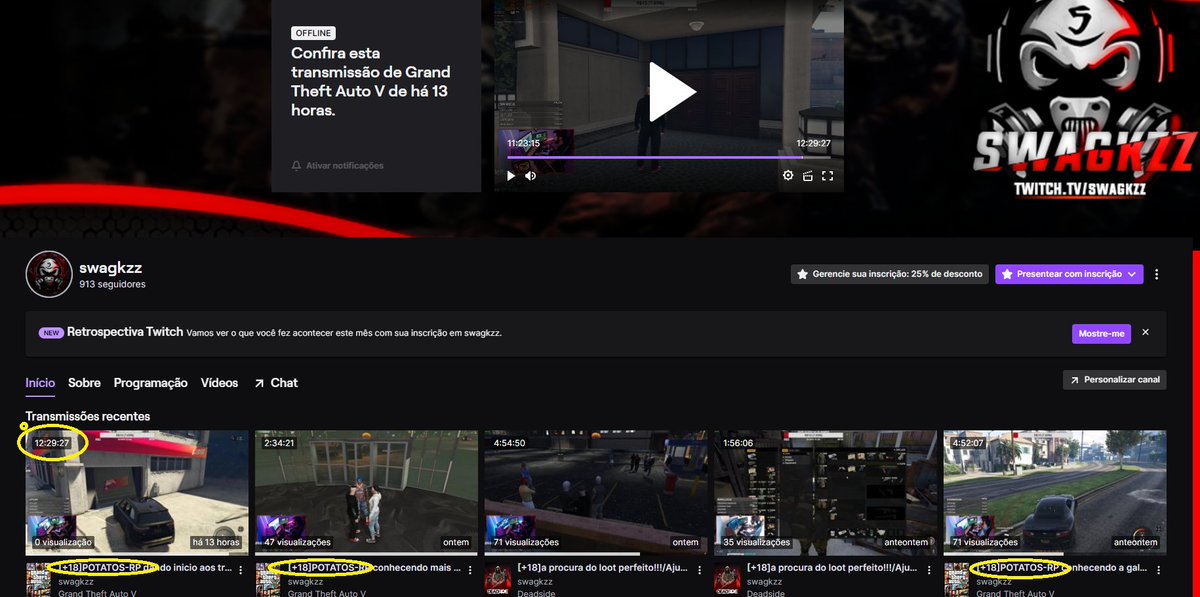Click GTA V box art beside 'conhecendo a gal' video
Viewport: 1200px width, 597px height.
957,580
